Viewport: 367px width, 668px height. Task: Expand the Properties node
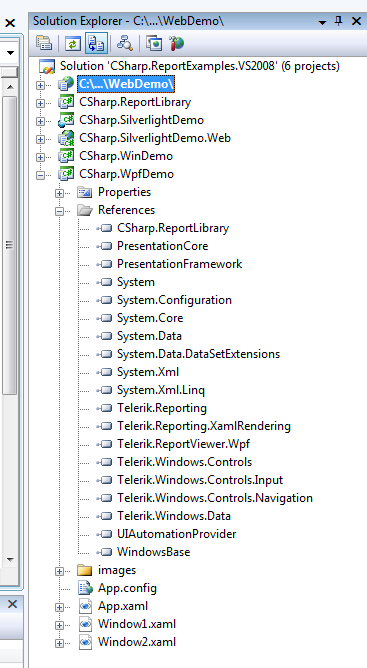(59, 193)
